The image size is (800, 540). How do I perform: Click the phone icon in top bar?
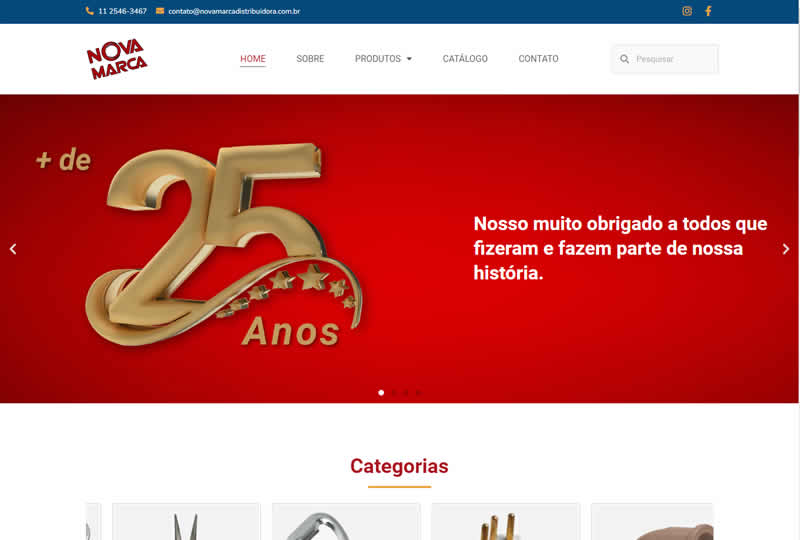click(x=89, y=11)
